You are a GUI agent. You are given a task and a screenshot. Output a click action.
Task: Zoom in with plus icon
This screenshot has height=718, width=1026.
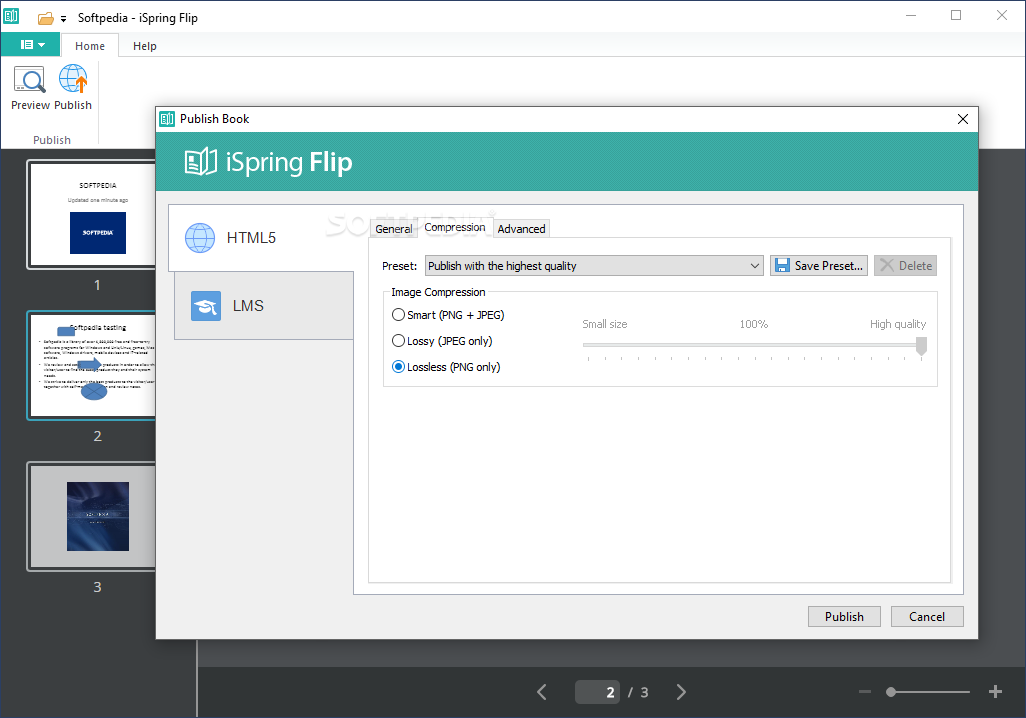[x=995, y=692]
